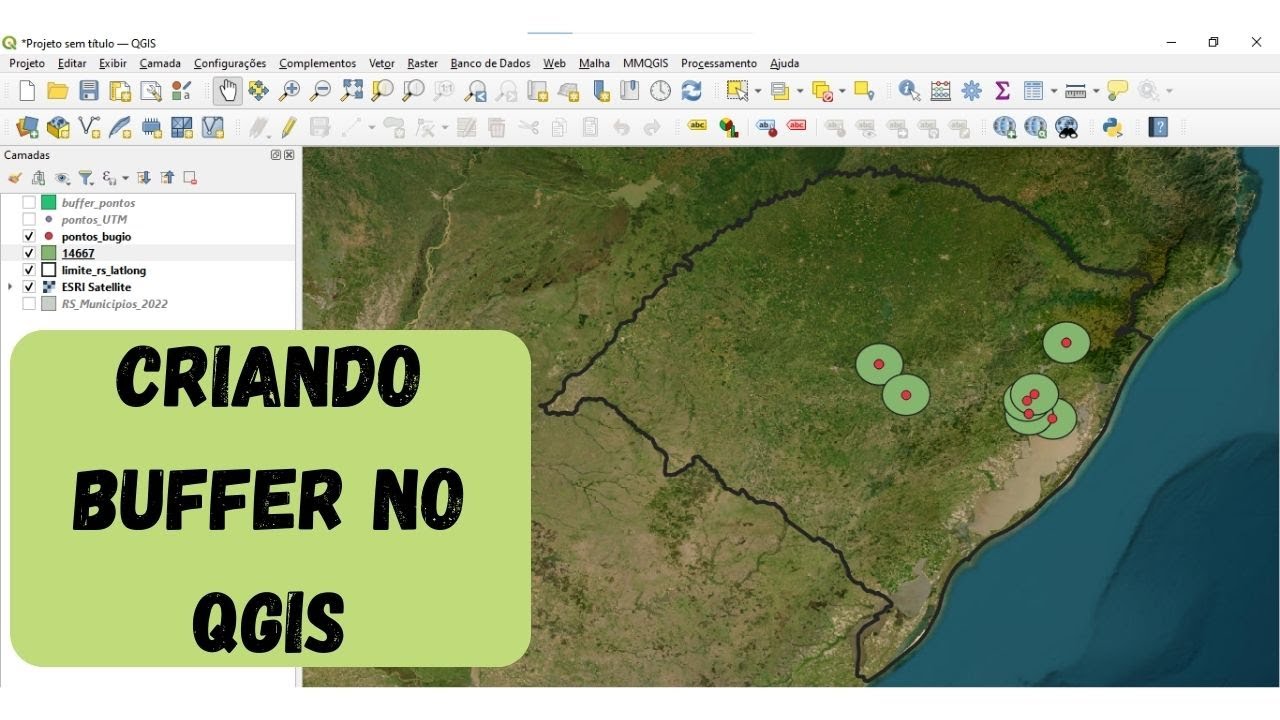The height and width of the screenshot is (720, 1280).
Task: Activate the Zoom In magnifier tool
Action: [289, 91]
